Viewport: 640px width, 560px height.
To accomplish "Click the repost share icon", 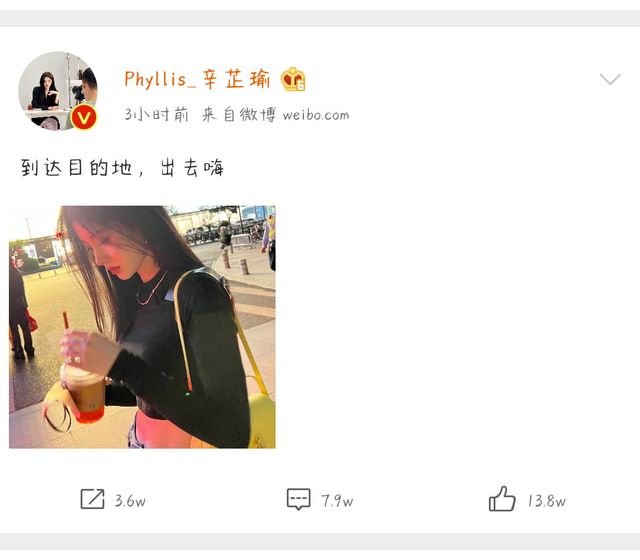I will (x=92, y=499).
